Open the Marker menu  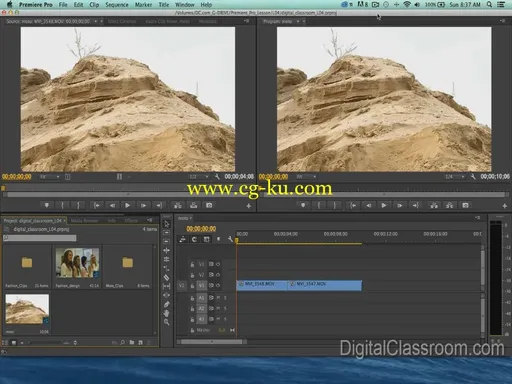[x=143, y=5]
